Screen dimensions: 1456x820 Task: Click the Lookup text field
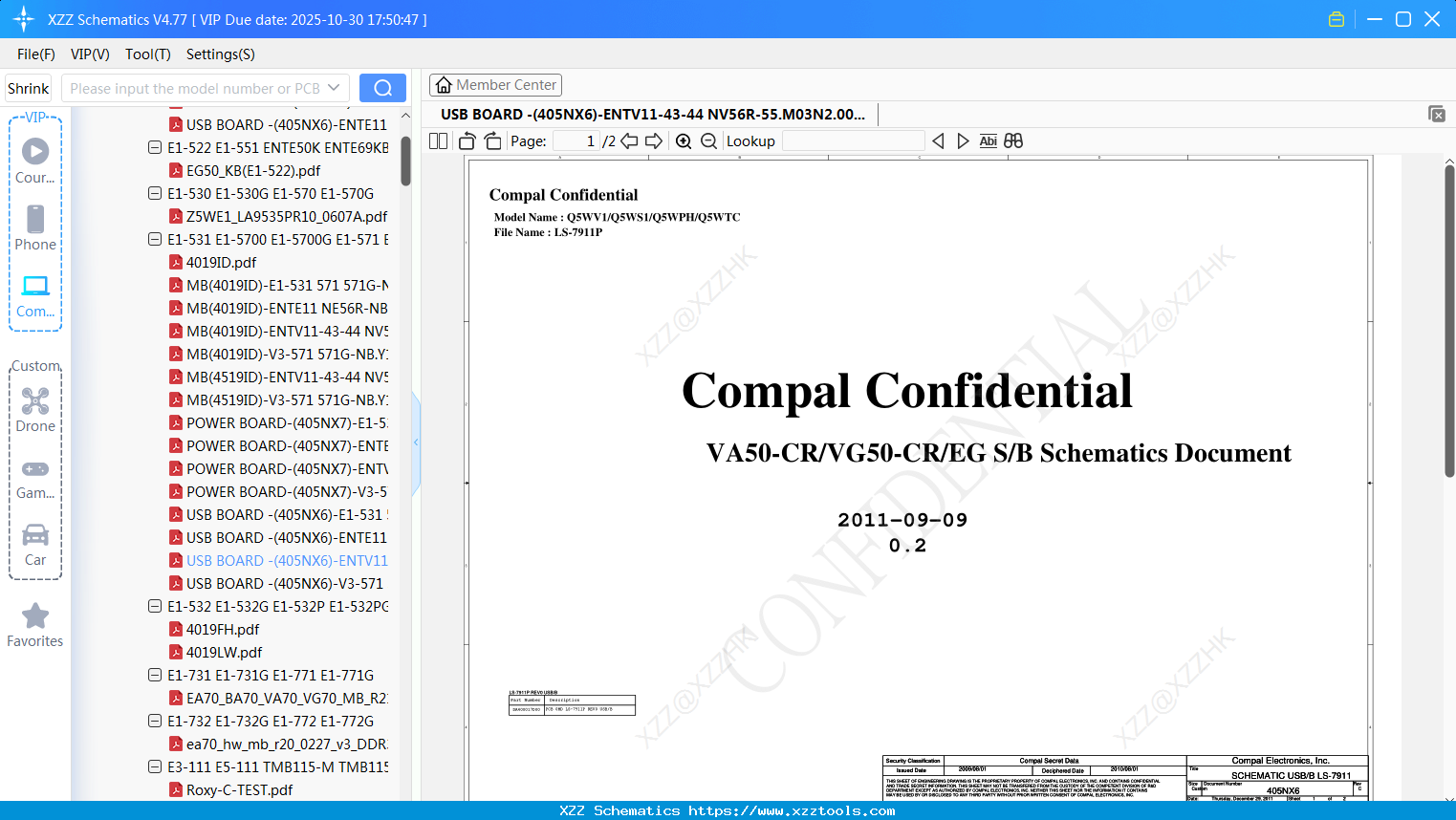853,140
